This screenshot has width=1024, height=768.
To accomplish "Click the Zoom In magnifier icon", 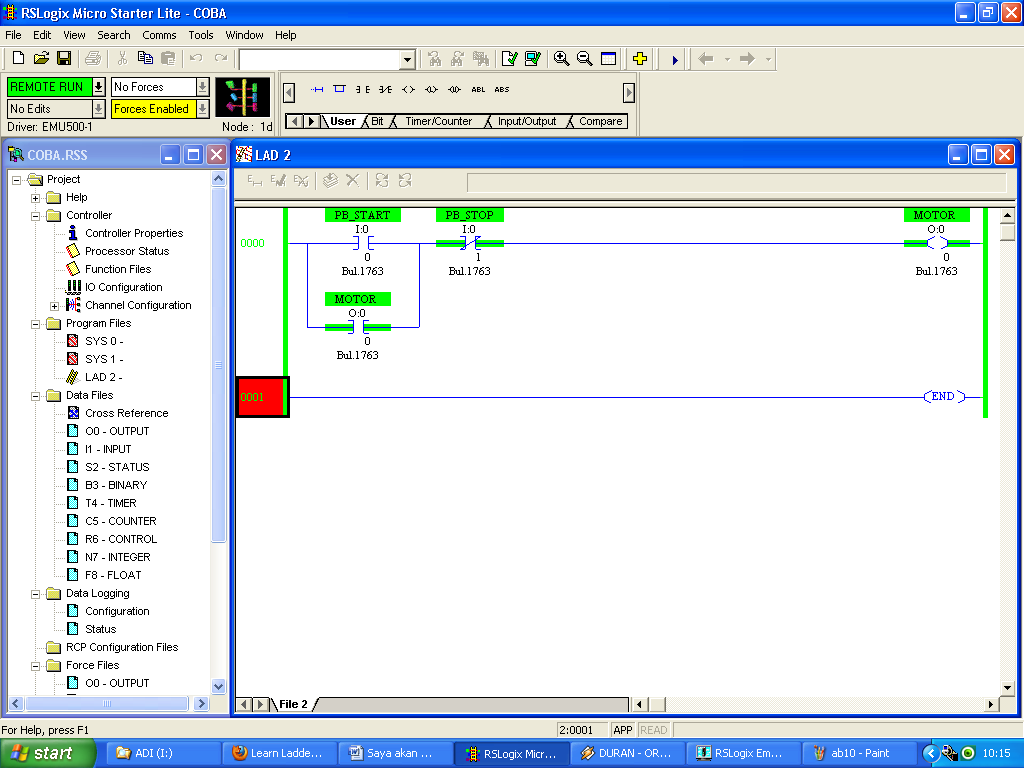I will tap(561, 58).
